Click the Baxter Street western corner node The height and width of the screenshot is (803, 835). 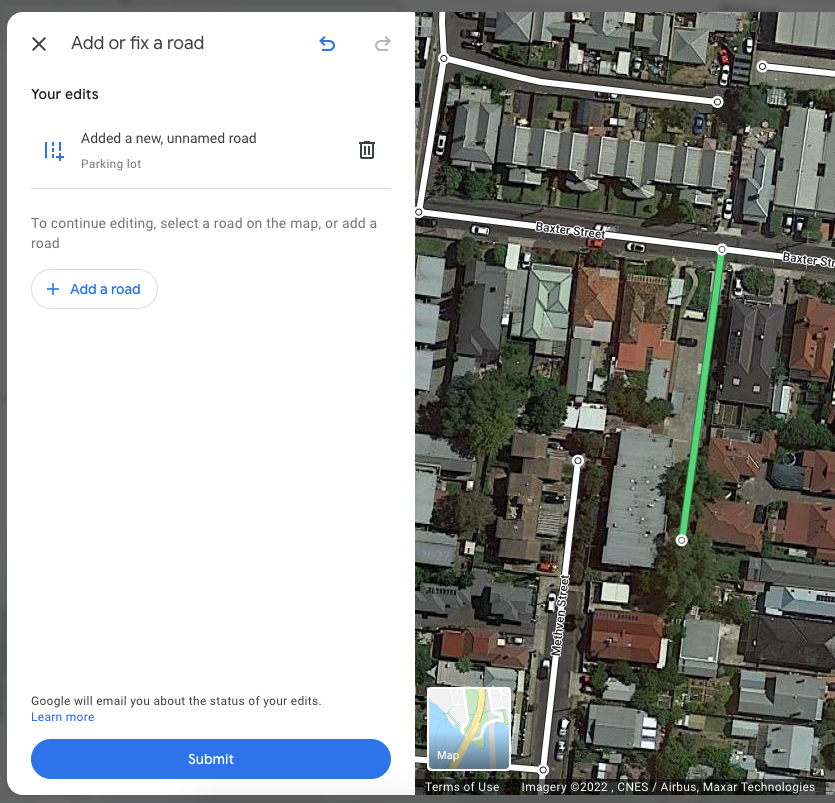419,212
